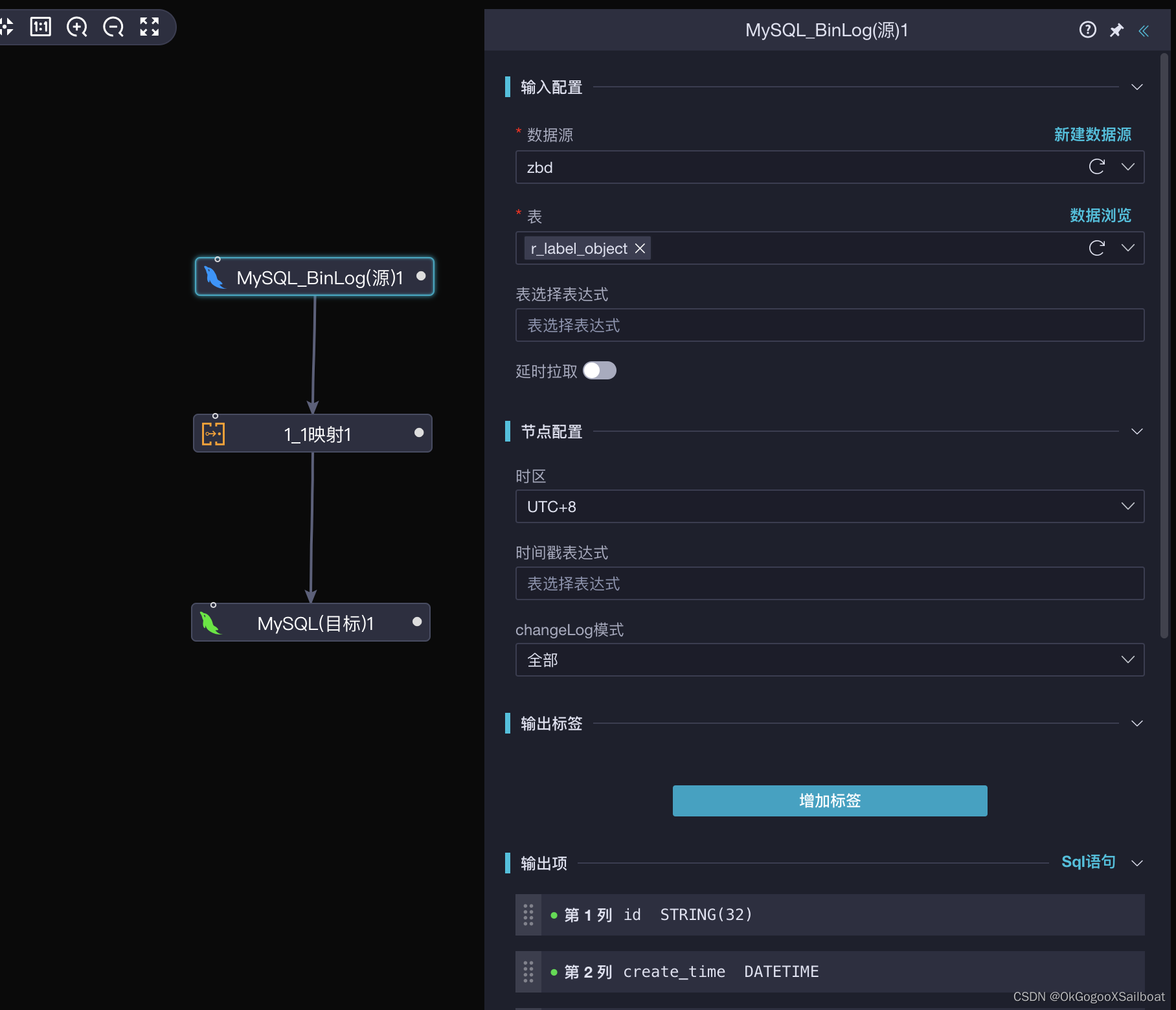The image size is (1176, 1010).
Task: Collapse the 输出项 section
Action: 1137,863
